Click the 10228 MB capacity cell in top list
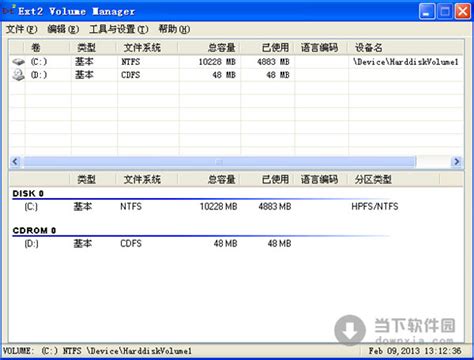 (217, 62)
